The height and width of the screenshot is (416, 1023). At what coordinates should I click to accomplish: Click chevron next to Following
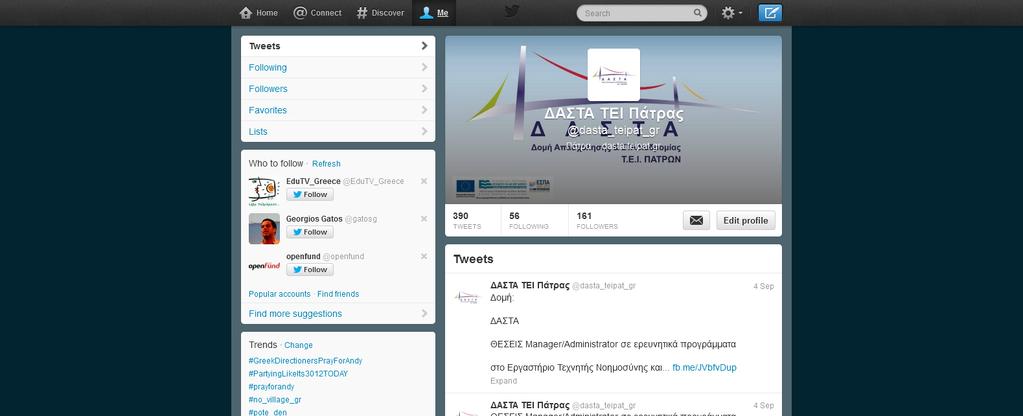[425, 67]
